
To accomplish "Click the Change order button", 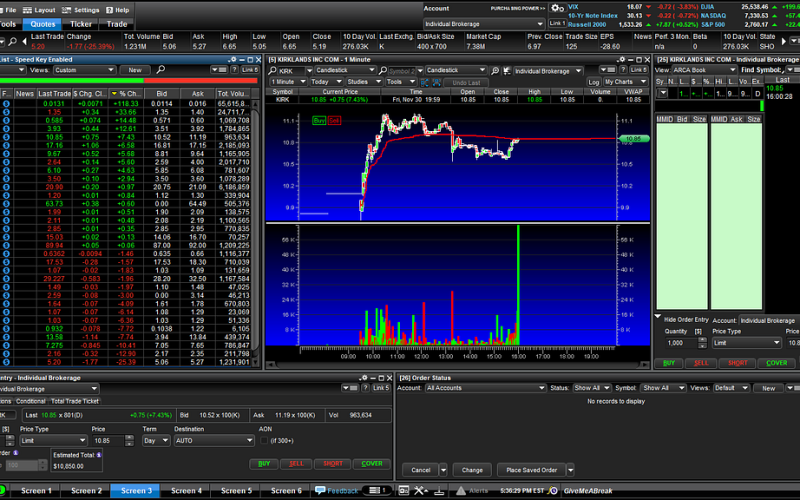I will [472, 470].
